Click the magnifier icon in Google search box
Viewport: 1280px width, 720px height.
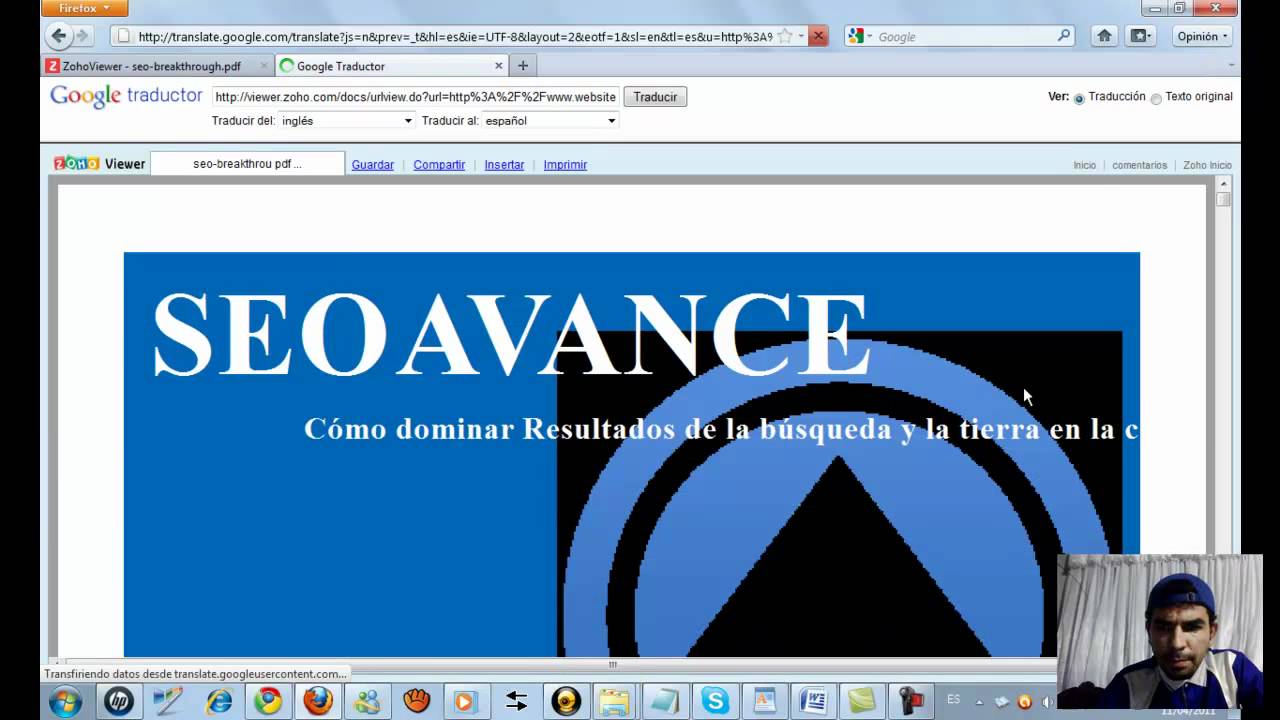1064,36
